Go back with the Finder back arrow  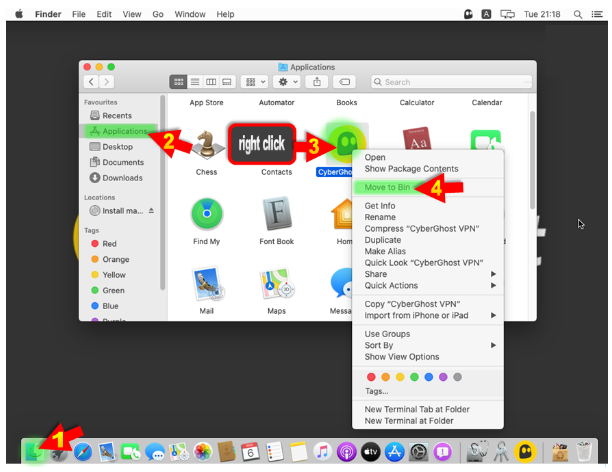click(91, 82)
